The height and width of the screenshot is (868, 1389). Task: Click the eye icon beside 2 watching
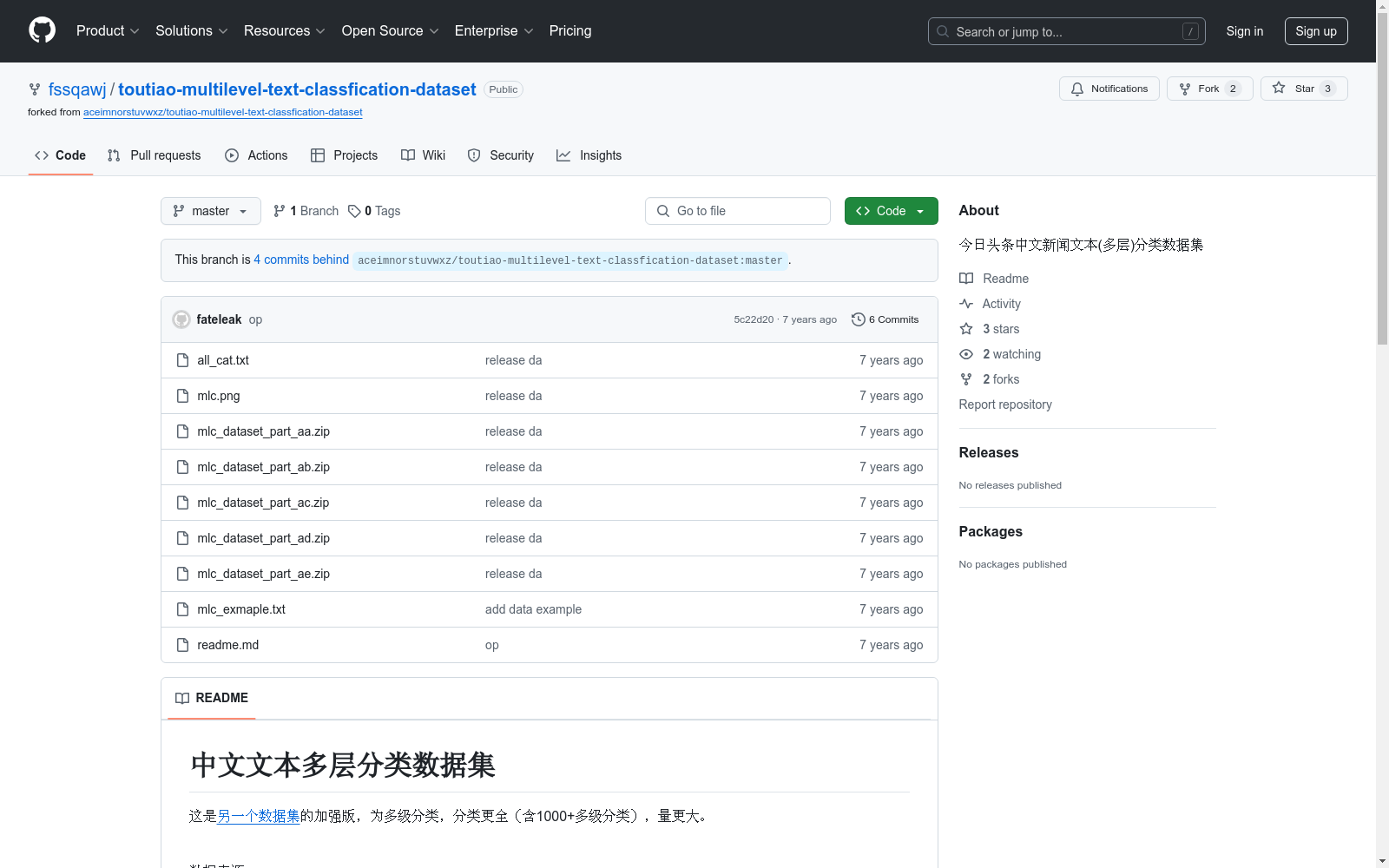click(x=966, y=354)
